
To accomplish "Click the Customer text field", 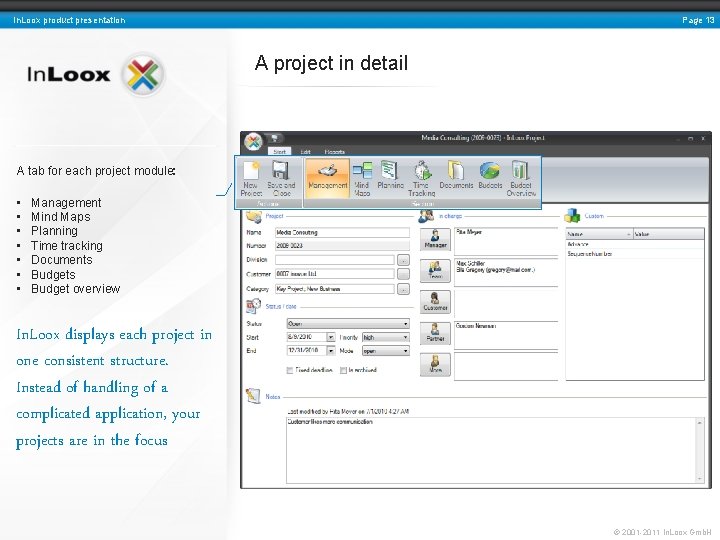I will (335, 274).
